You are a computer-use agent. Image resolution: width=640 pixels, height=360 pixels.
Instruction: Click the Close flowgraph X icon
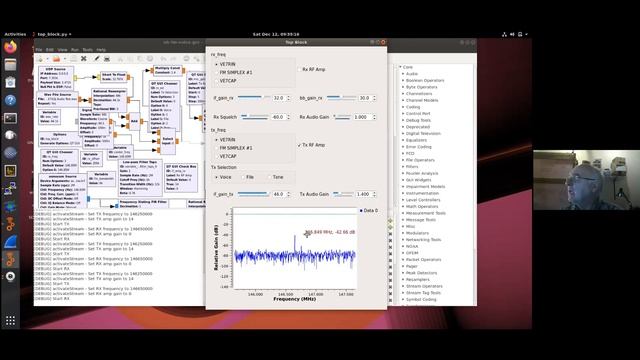(x=84, y=59)
